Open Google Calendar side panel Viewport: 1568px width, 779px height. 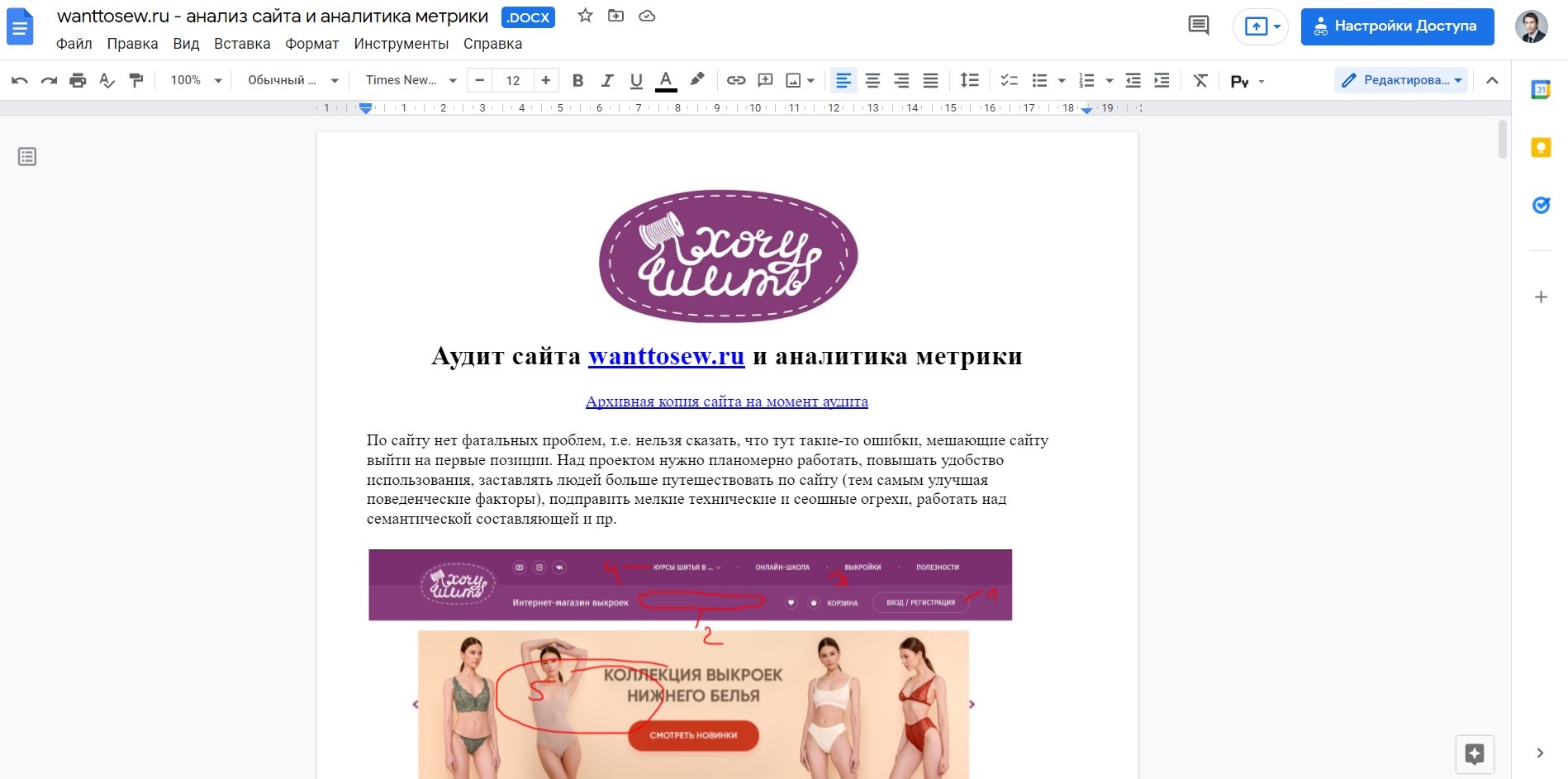point(1541,89)
